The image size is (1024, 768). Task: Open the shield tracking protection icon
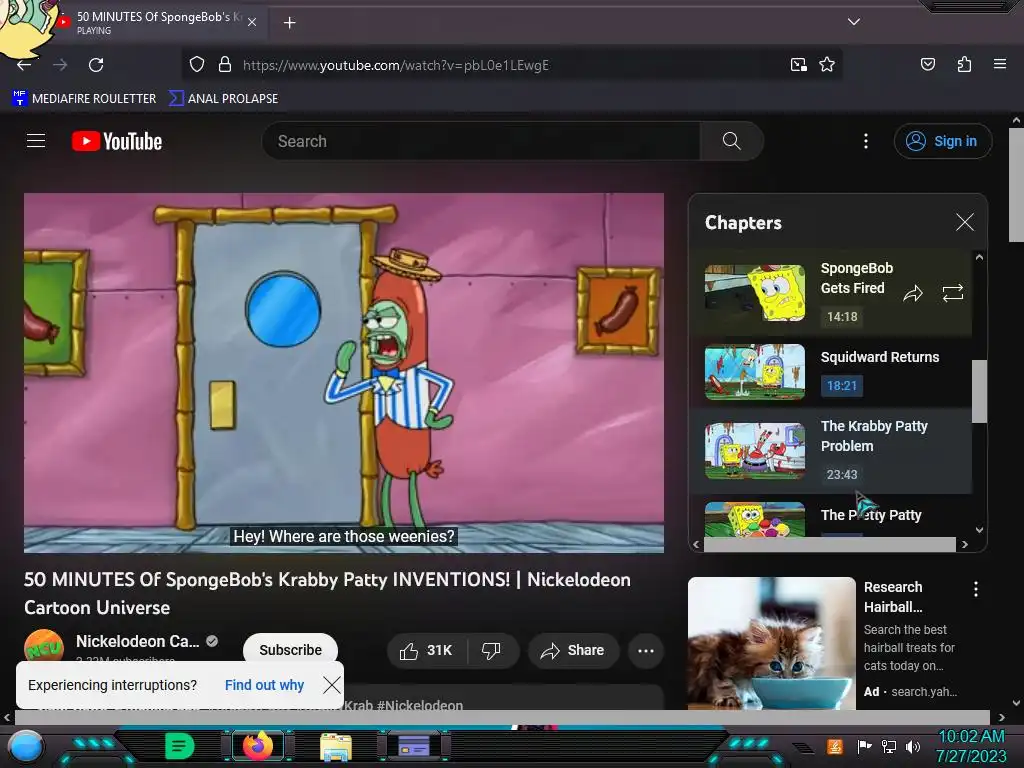tap(197, 65)
